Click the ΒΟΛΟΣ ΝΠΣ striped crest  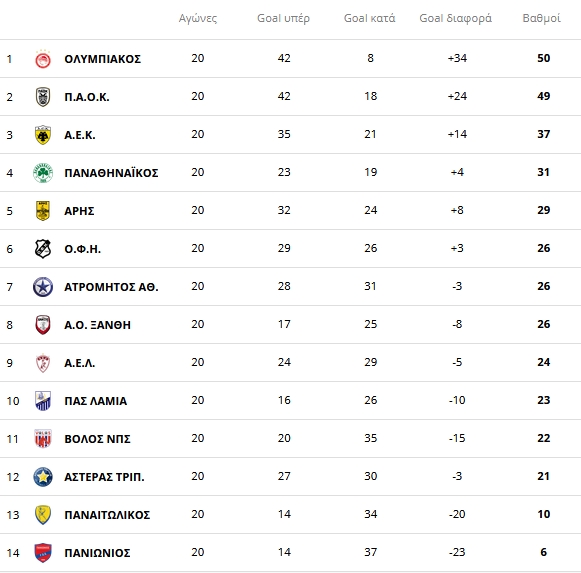(x=43, y=439)
